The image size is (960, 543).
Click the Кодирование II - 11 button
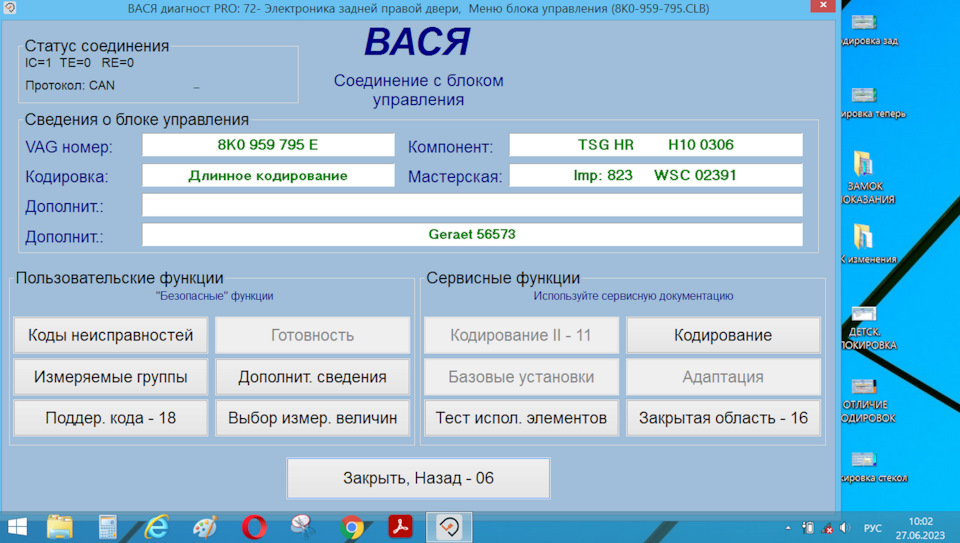tap(521, 335)
